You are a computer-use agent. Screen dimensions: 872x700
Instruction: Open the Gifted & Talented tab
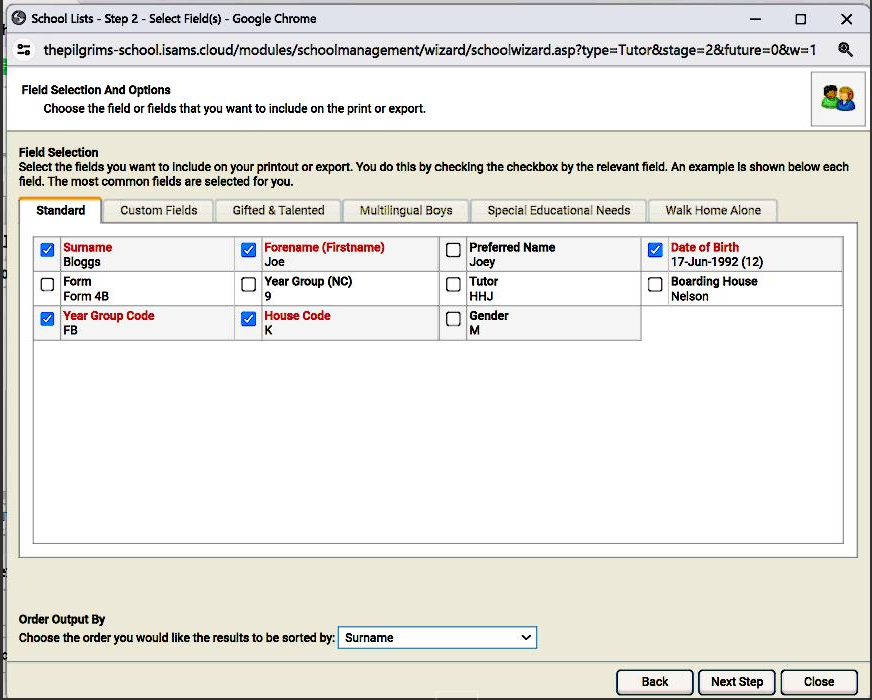pyautogui.click(x=278, y=210)
